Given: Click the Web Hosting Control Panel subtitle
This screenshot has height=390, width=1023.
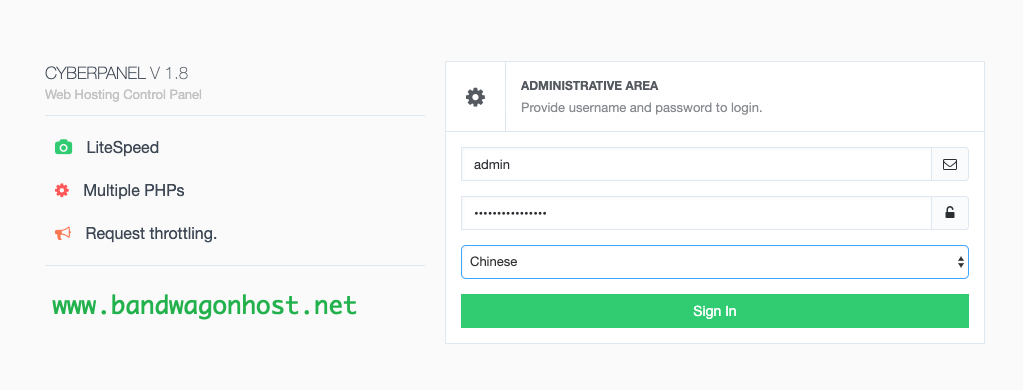Looking at the screenshot, I should (x=123, y=95).
